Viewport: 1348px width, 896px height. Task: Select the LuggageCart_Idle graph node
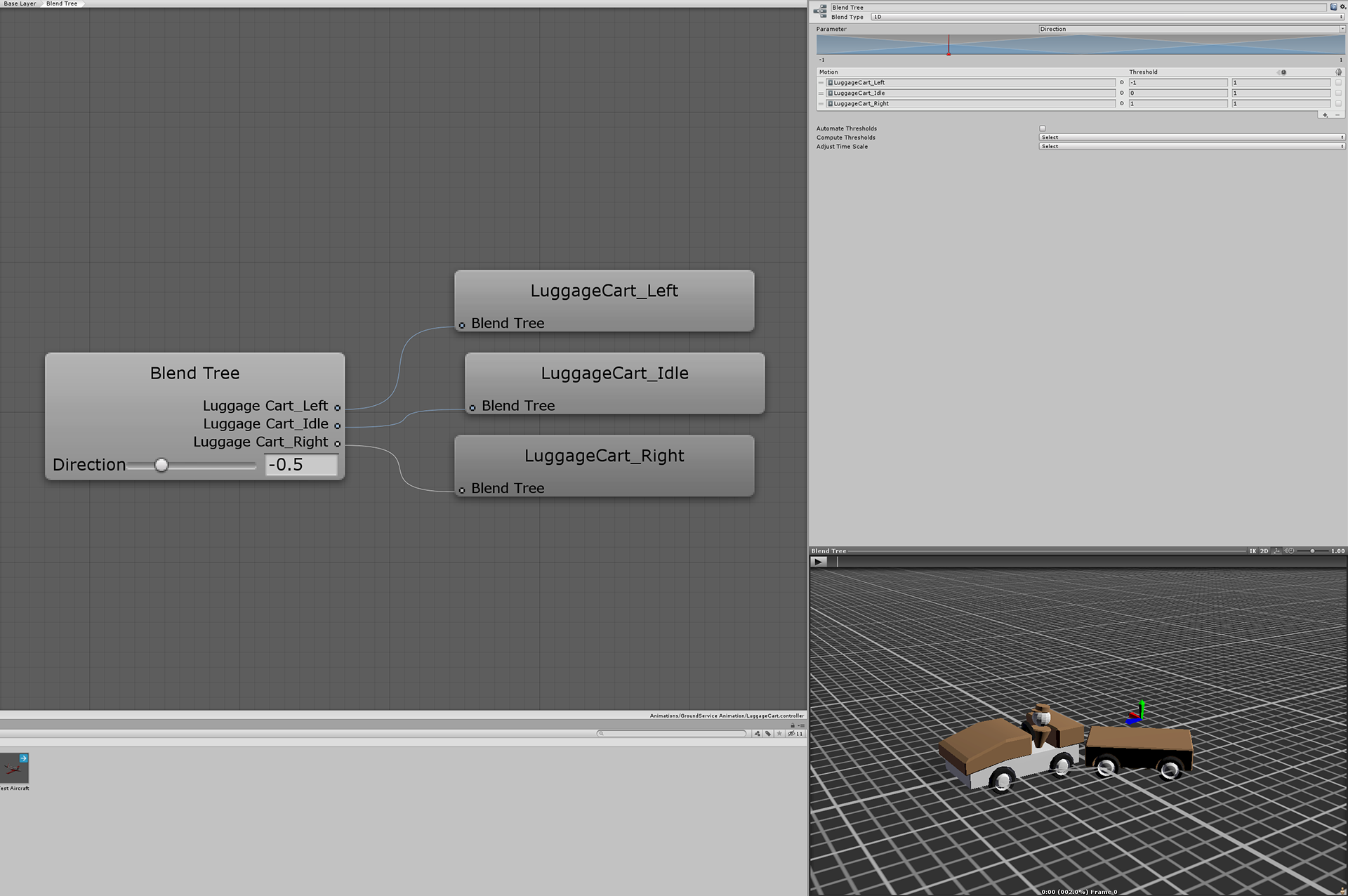pos(614,383)
